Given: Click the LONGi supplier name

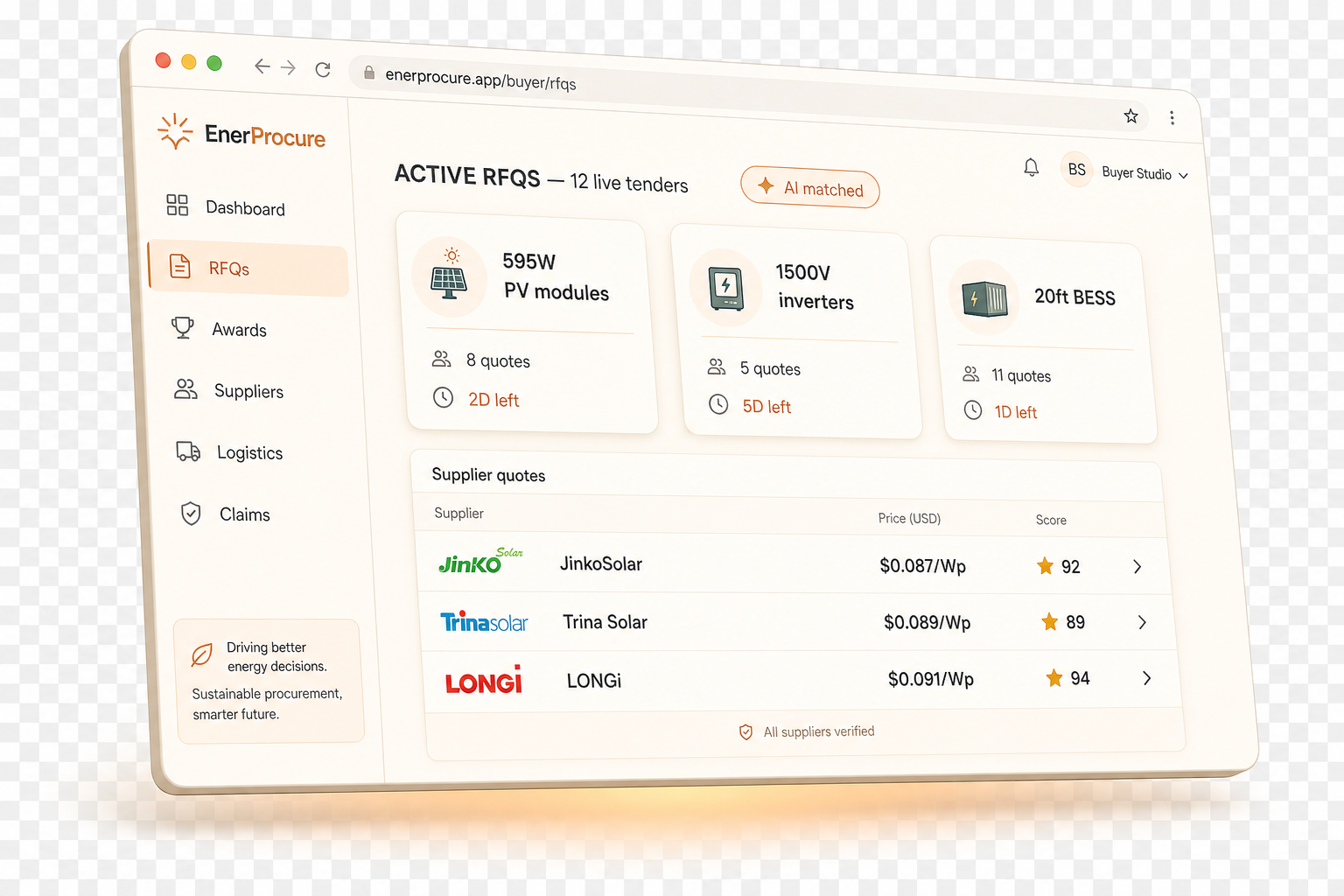Looking at the screenshot, I should tap(594, 680).
